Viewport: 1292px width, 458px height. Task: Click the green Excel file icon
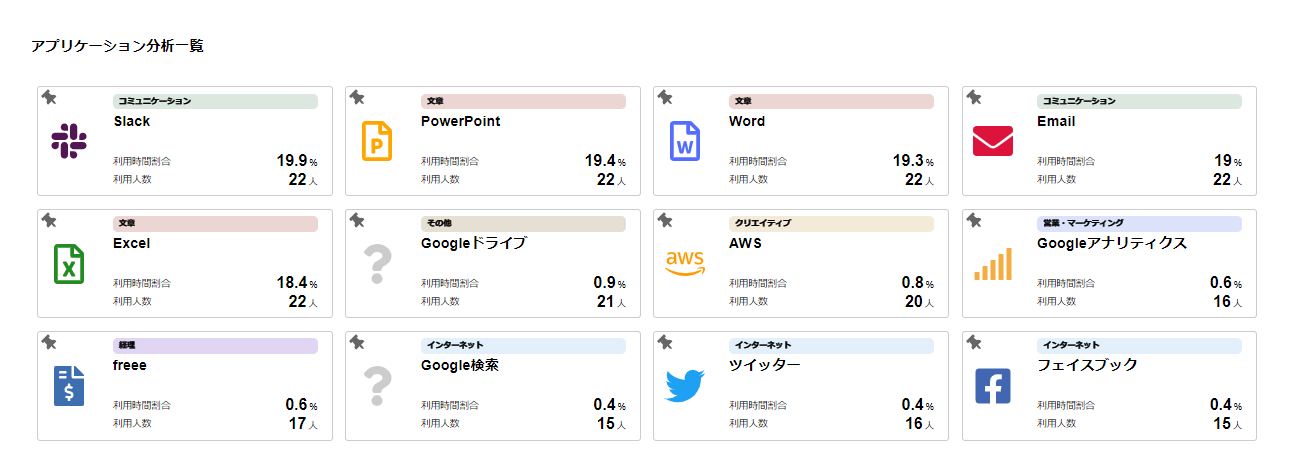click(x=69, y=264)
